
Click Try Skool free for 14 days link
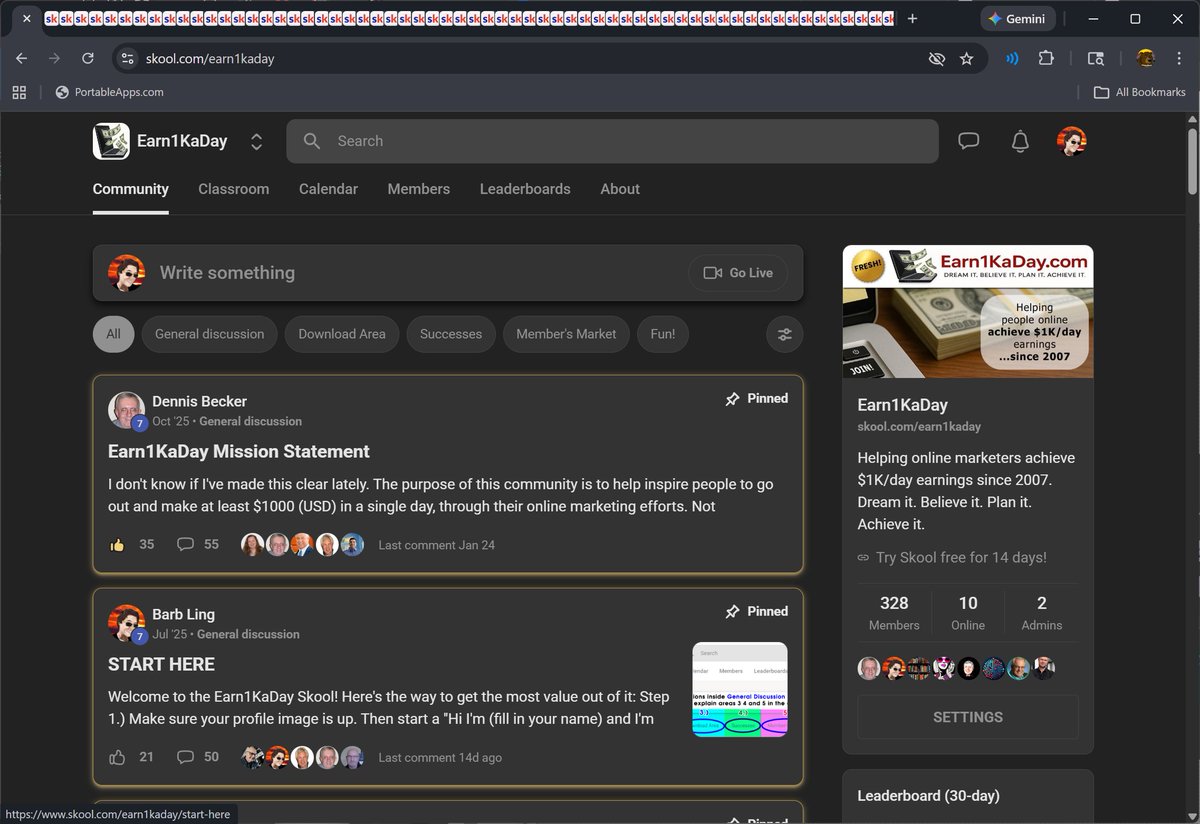[961, 558]
